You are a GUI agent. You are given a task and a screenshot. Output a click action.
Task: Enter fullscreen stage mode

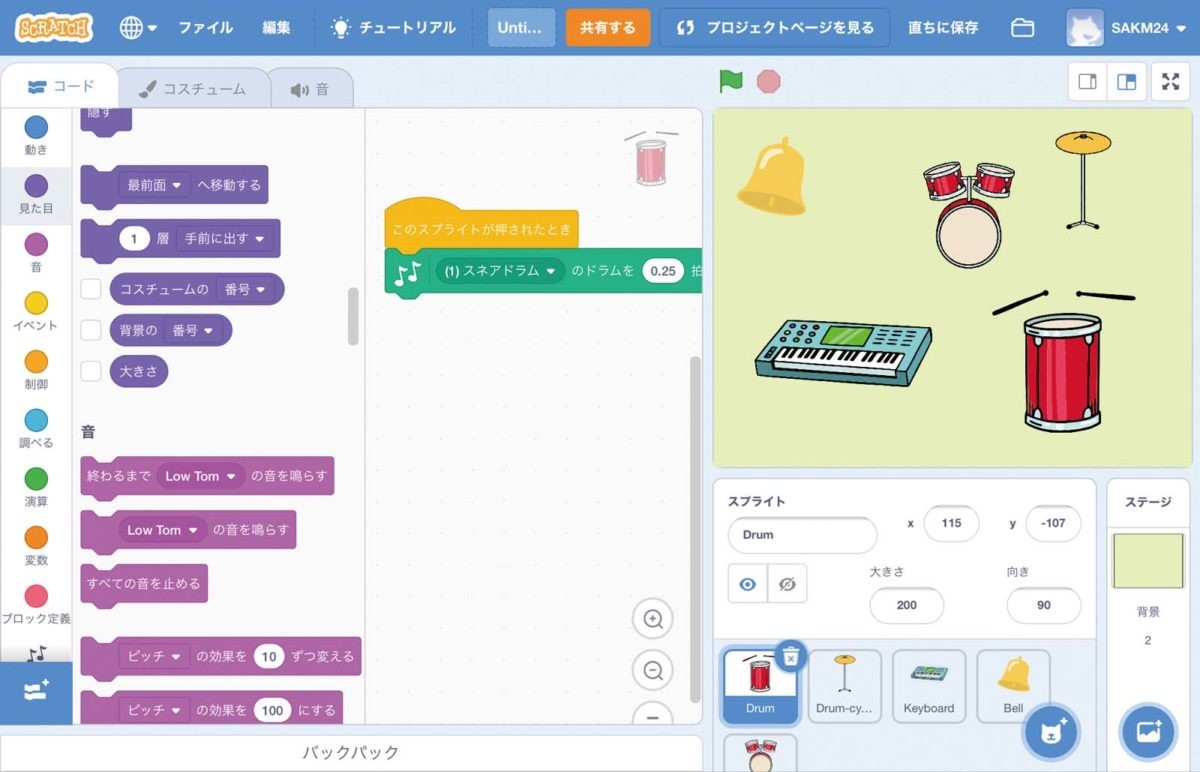1170,82
